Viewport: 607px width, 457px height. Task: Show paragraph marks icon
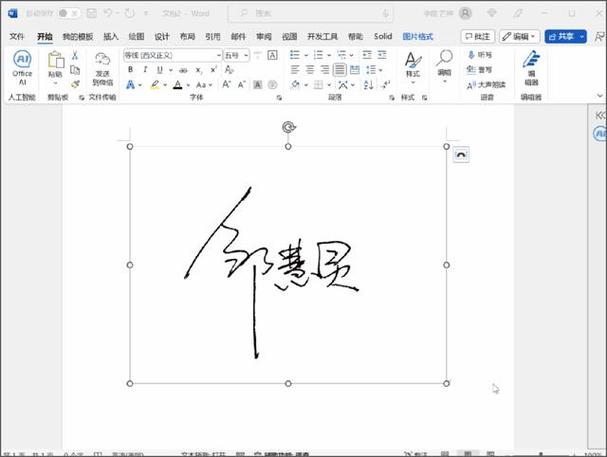point(386,84)
